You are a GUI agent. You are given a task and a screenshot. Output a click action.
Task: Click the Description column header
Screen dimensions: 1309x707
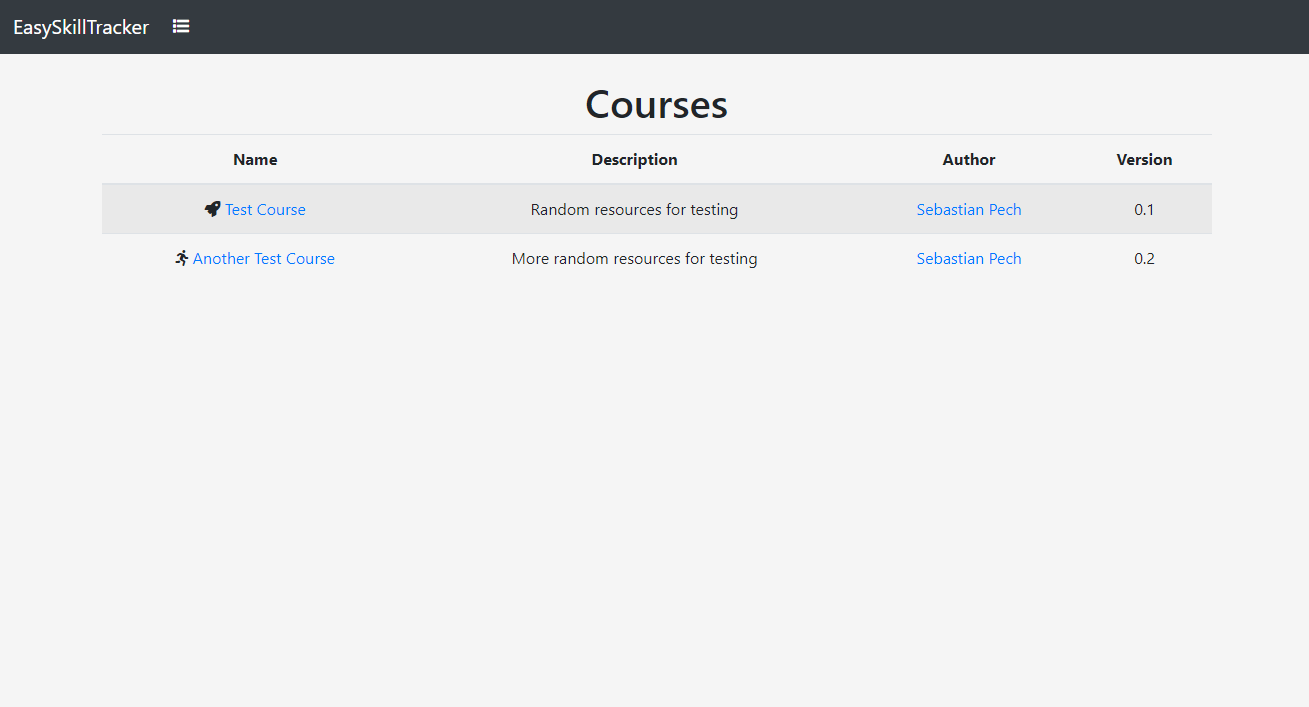(634, 159)
